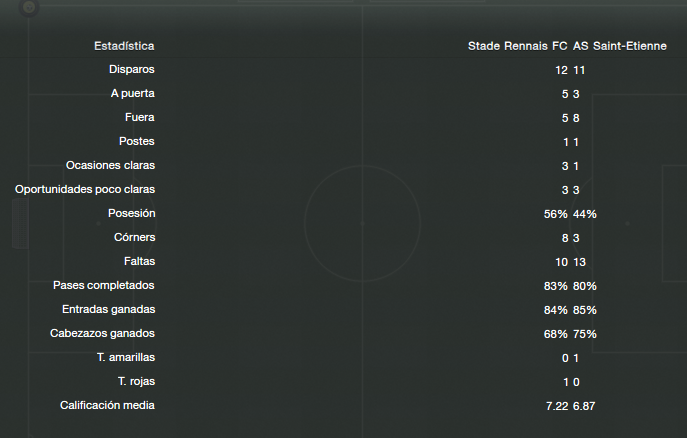The height and width of the screenshot is (438, 687).
Task: Click the Fuera statistic label
Action: 139,117
